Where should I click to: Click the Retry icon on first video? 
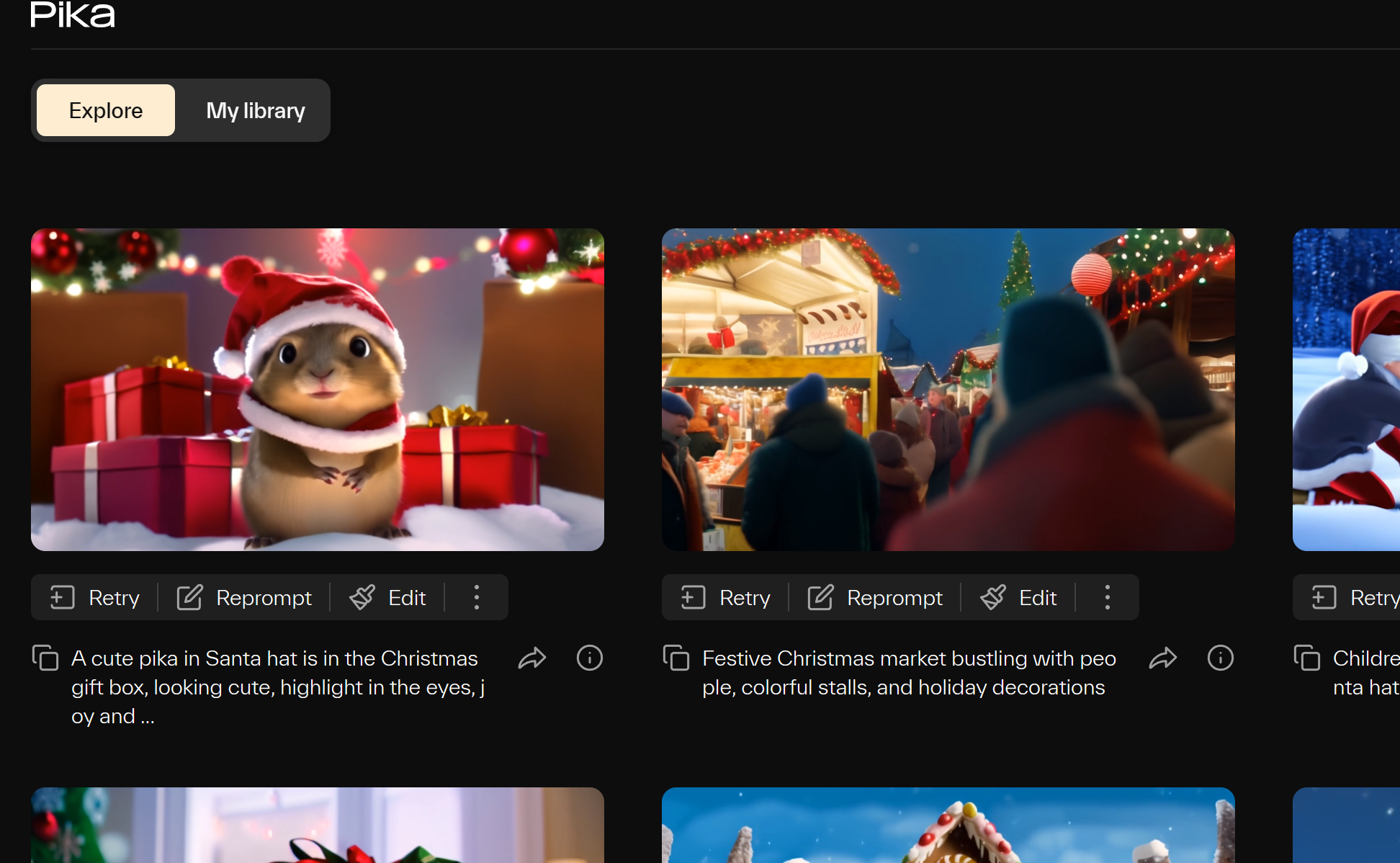click(x=61, y=597)
